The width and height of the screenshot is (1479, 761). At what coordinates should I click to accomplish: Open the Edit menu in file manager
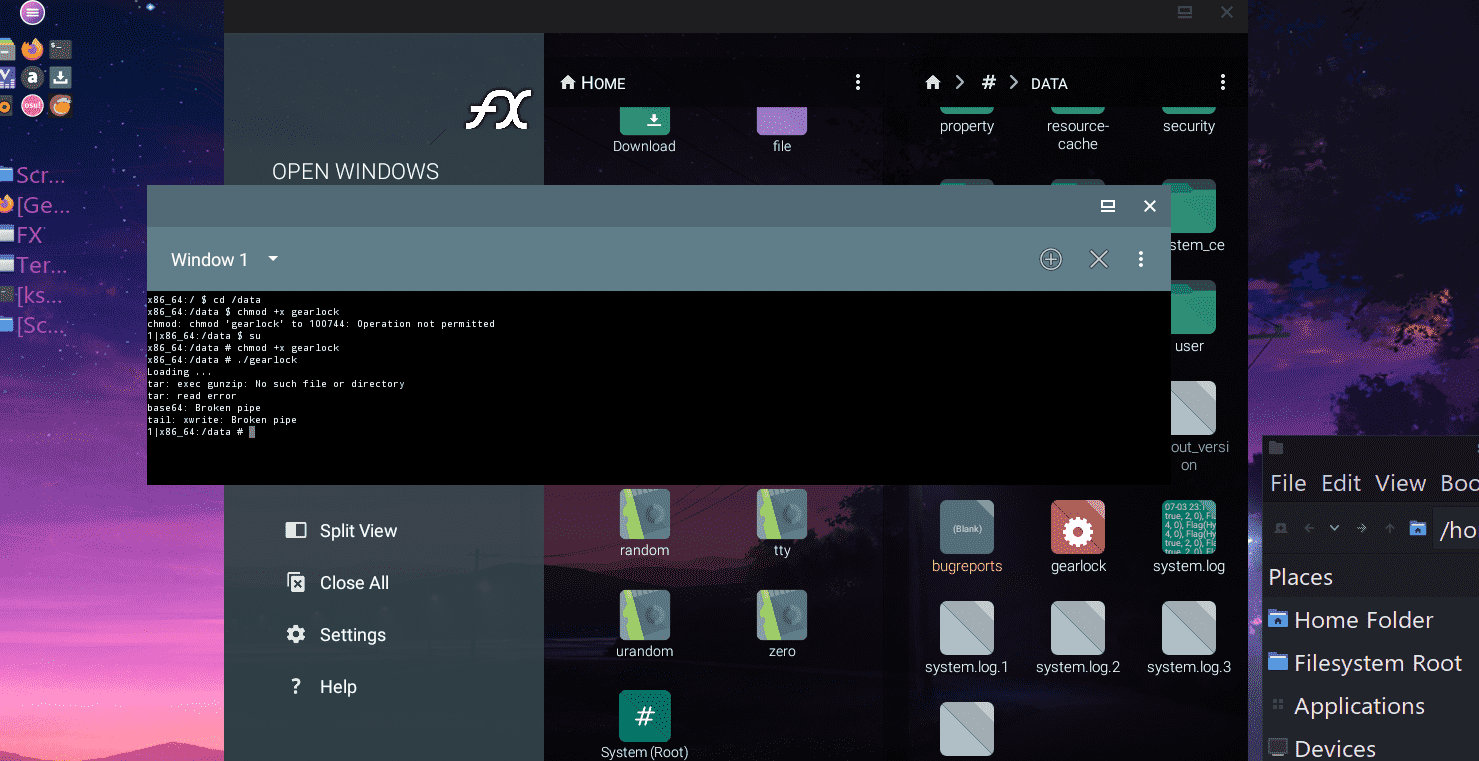[x=1341, y=483]
